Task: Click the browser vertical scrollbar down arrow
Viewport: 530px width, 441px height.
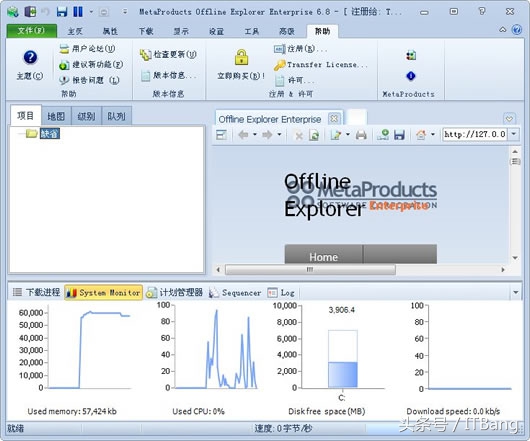Action: (x=515, y=258)
